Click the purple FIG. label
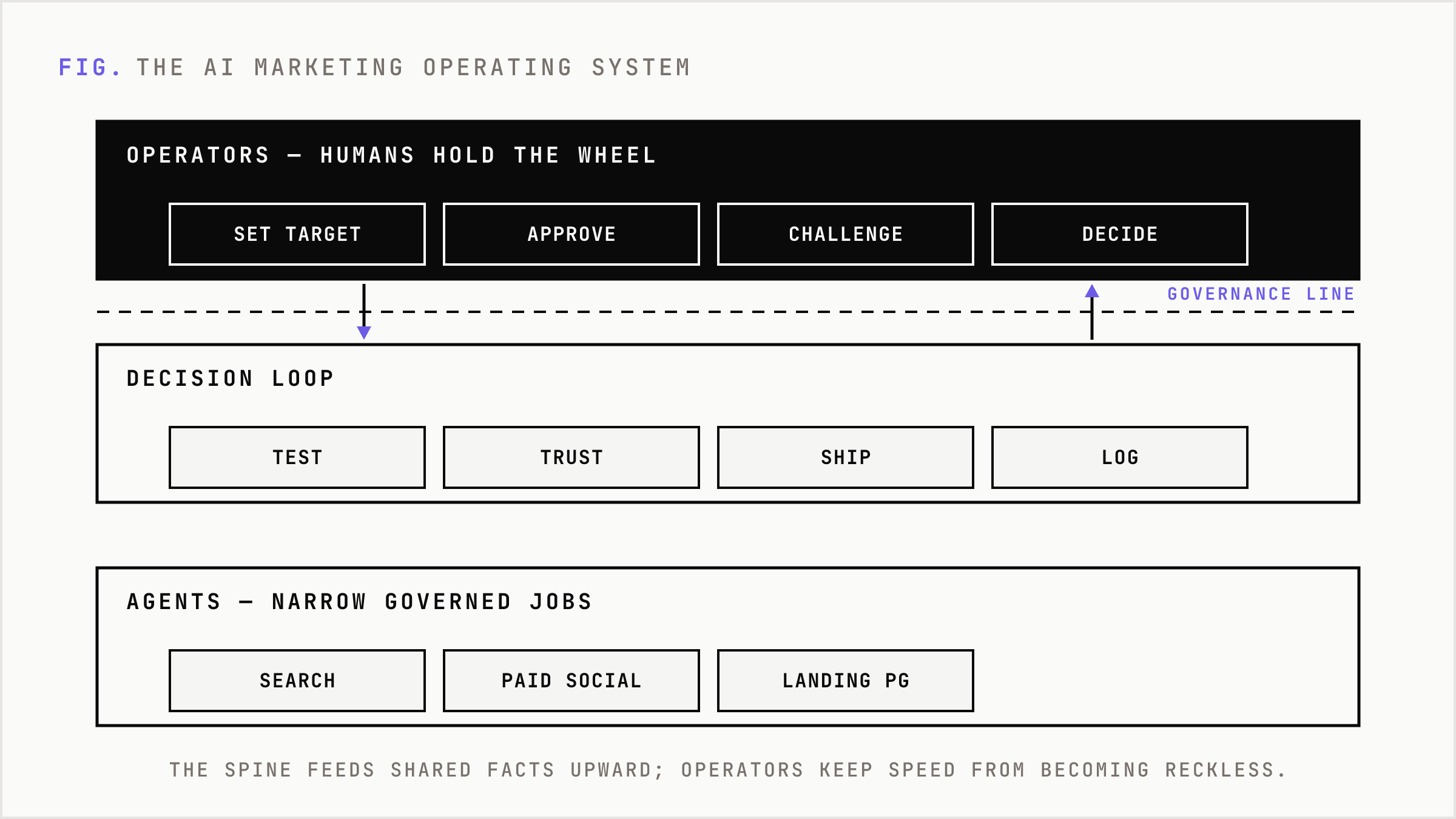 pos(90,67)
